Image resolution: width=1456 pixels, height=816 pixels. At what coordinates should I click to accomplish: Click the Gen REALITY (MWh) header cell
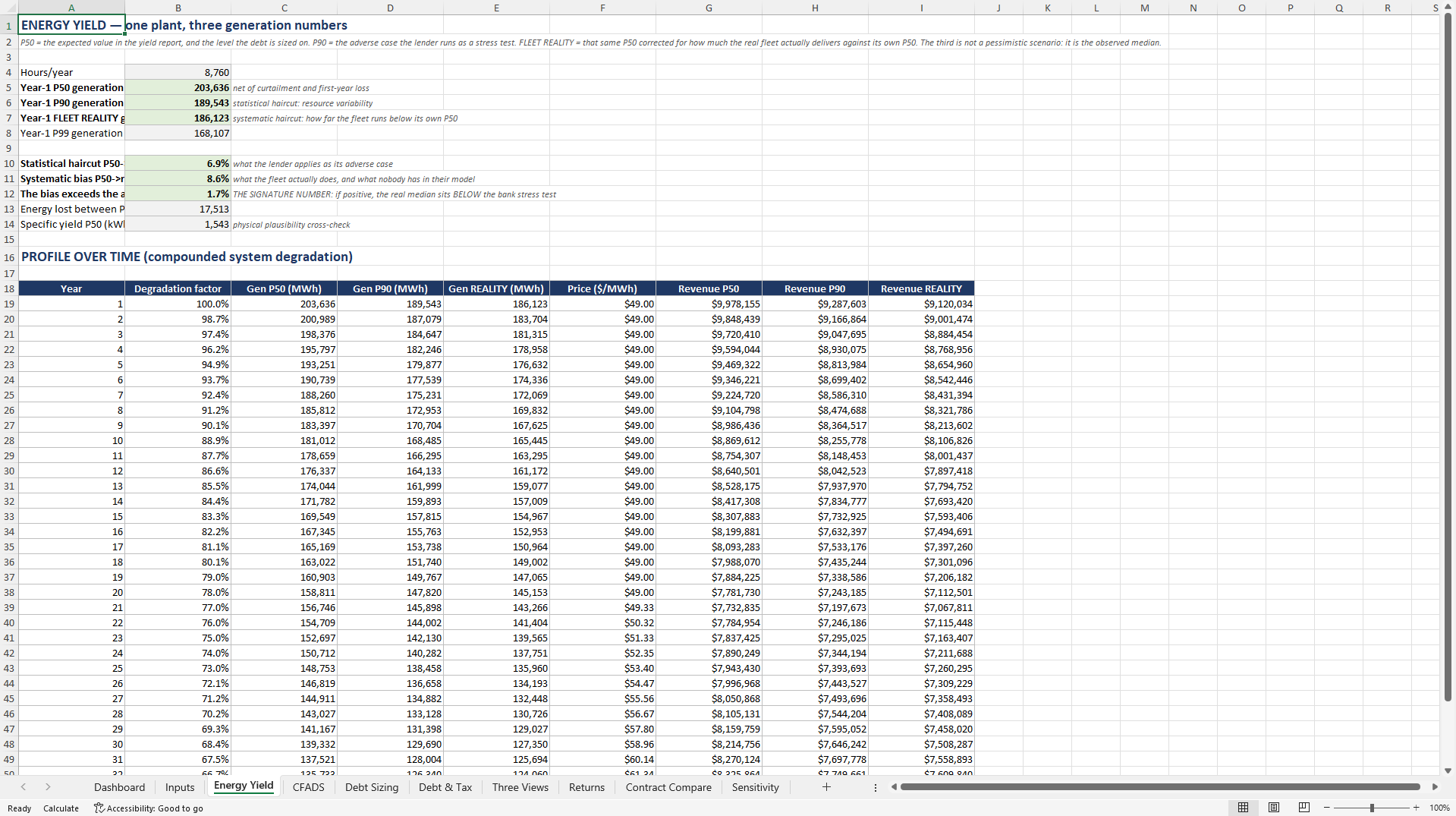pos(496,288)
